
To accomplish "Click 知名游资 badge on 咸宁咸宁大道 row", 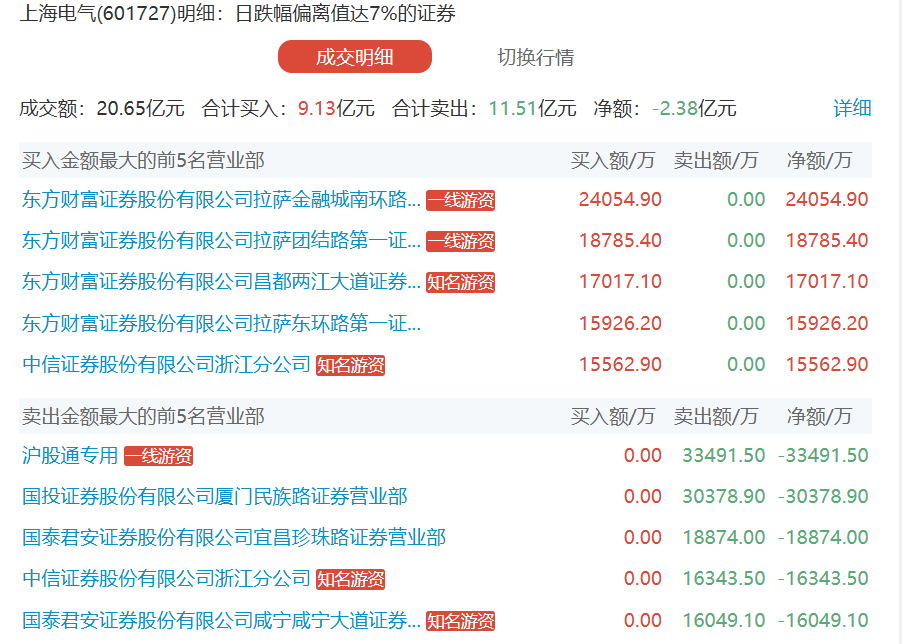I will 460,620.
